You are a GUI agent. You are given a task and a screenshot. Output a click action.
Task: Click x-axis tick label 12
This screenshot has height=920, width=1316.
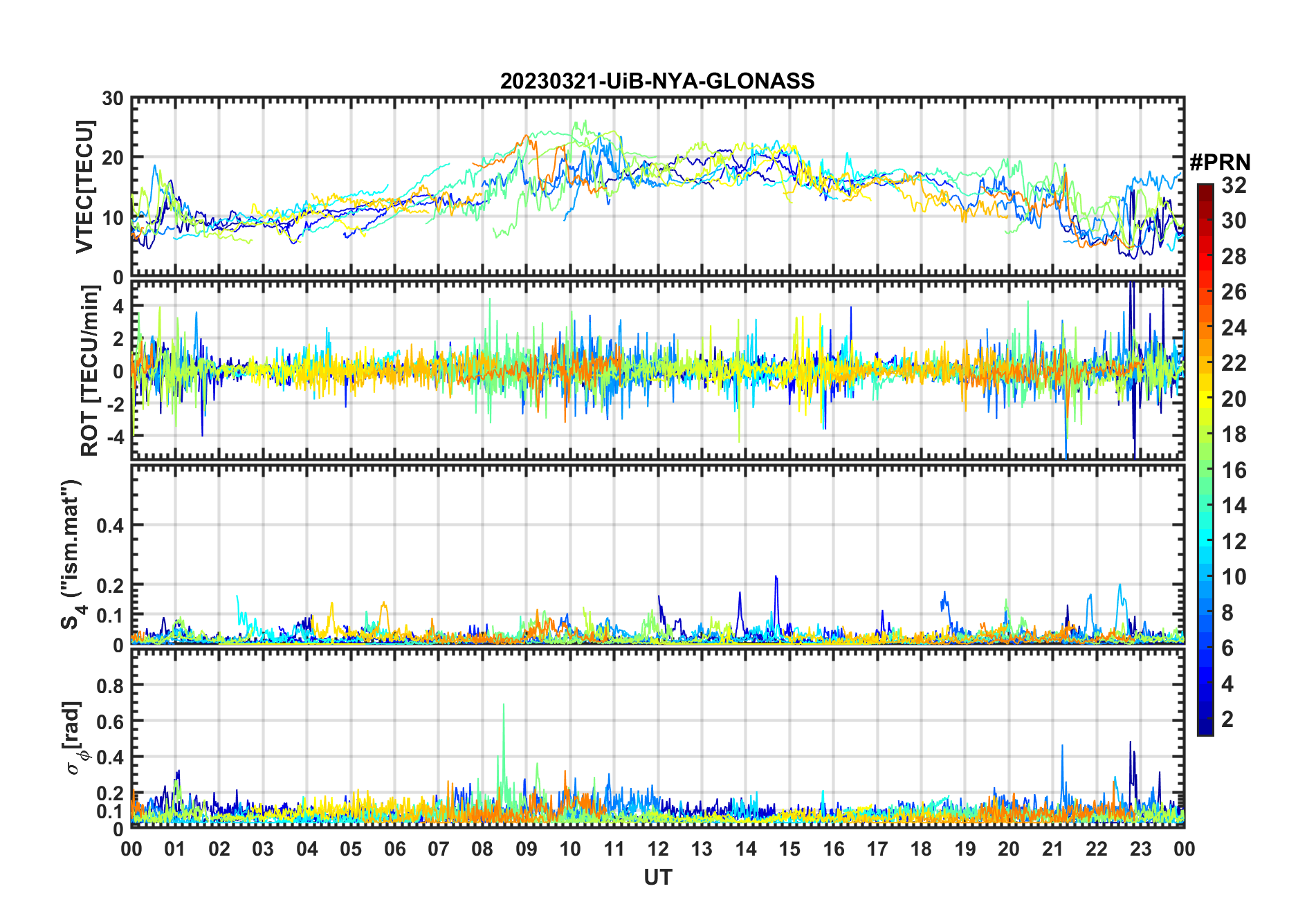[x=658, y=849]
